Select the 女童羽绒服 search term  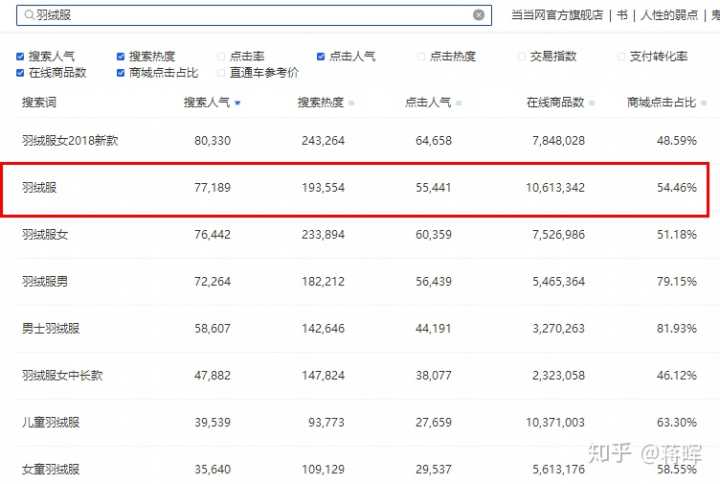[x=51, y=469]
